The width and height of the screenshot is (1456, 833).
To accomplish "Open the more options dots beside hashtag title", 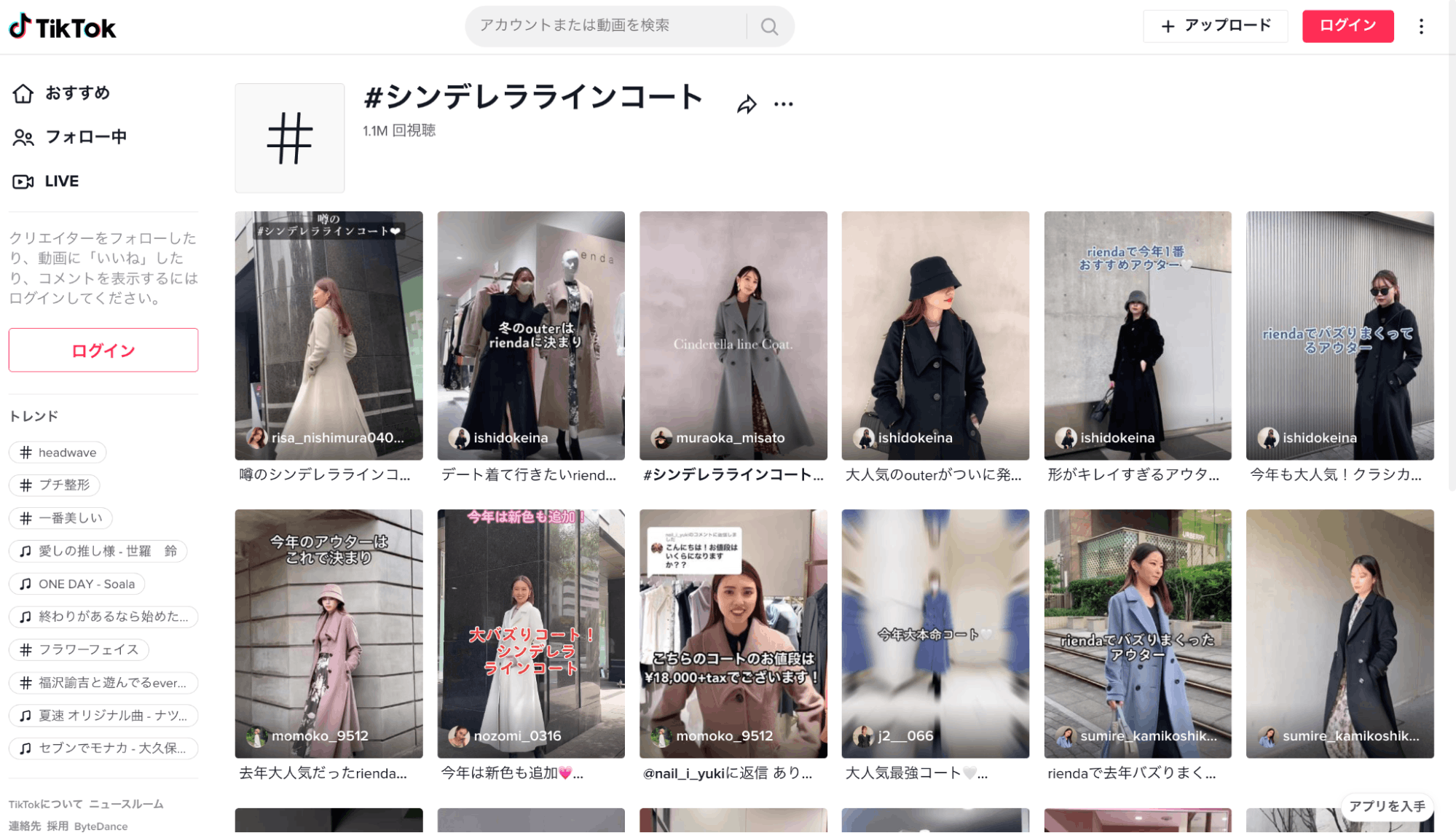I will click(784, 104).
